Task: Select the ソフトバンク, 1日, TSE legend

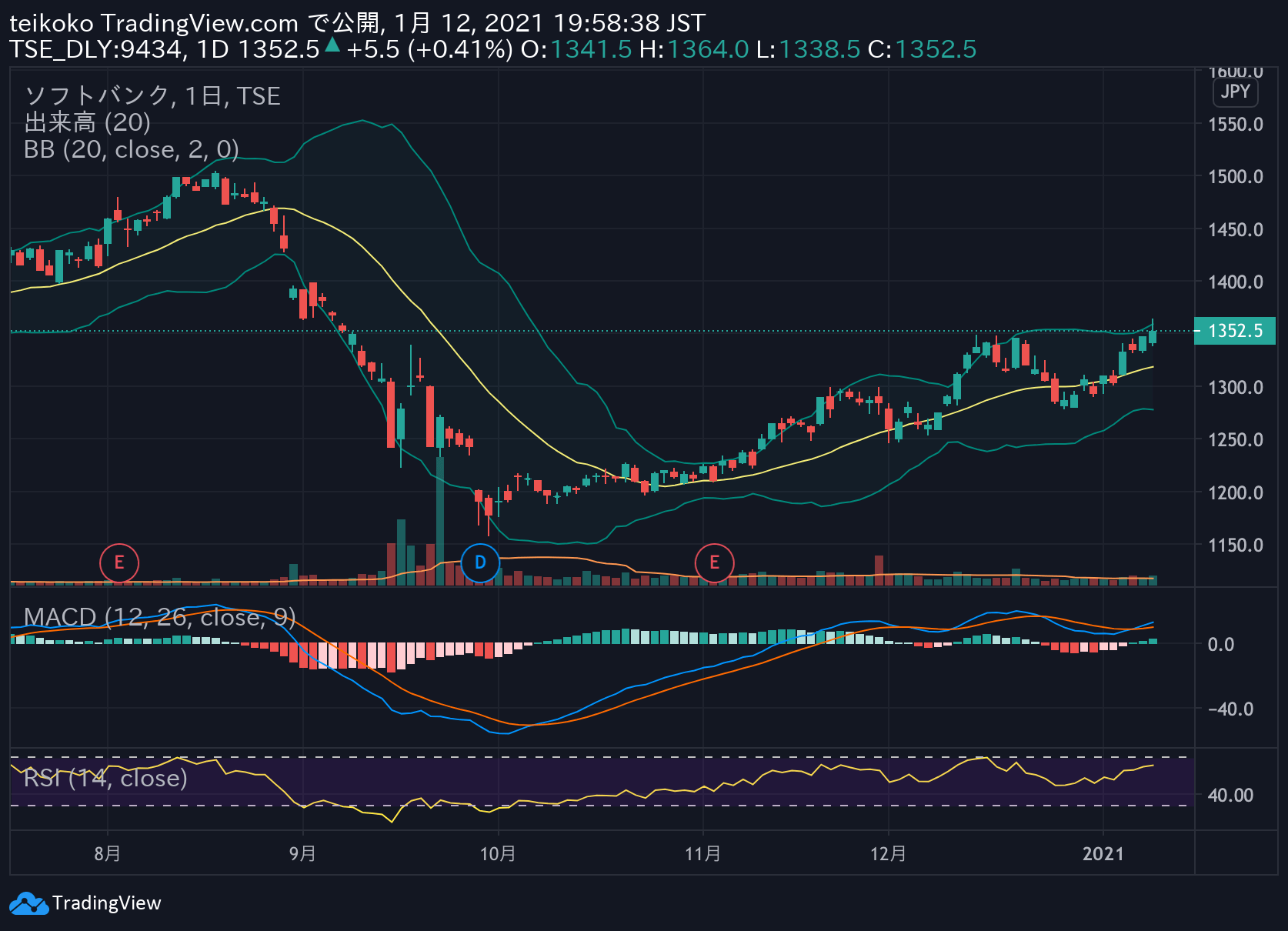Action: click(x=152, y=96)
